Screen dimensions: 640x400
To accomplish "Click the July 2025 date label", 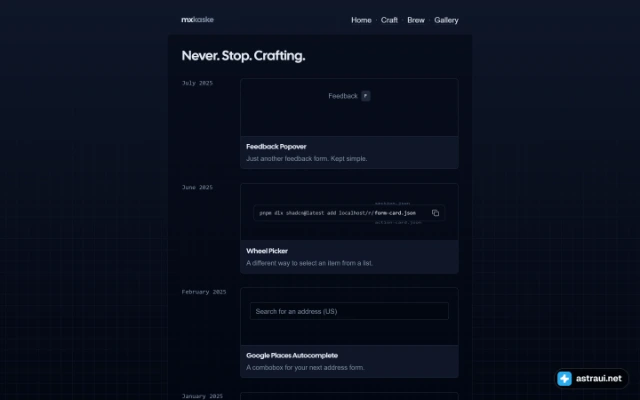I will tap(197, 83).
